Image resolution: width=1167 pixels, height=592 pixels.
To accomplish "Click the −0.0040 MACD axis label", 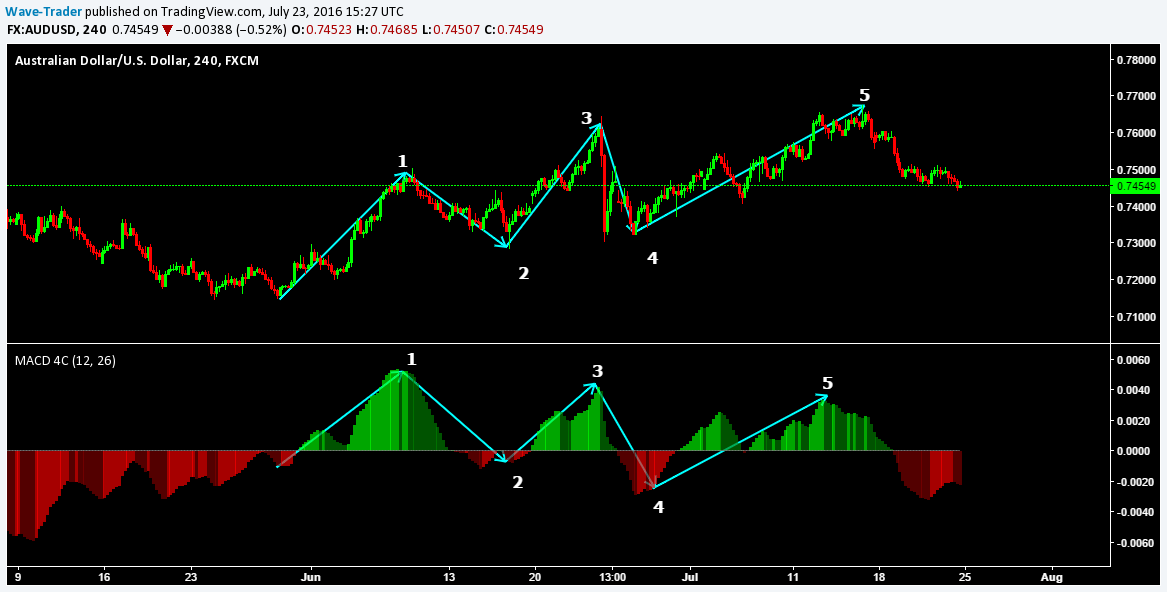I will tap(1134, 512).
